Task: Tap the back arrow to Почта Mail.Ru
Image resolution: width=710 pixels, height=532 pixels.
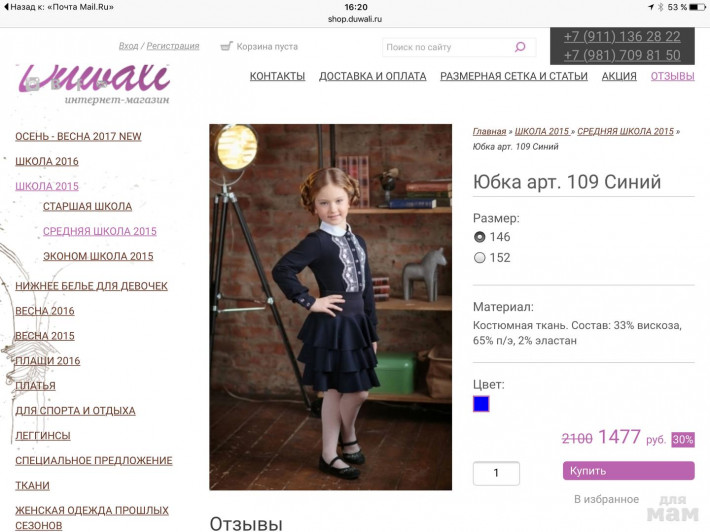Action: 6,7
